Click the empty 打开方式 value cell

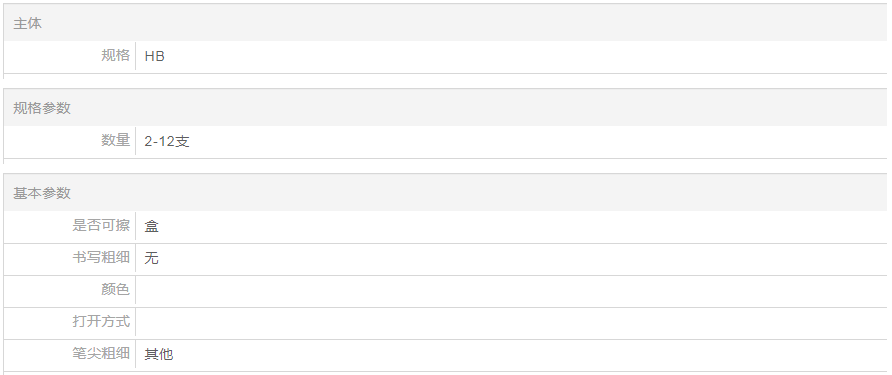(511, 323)
